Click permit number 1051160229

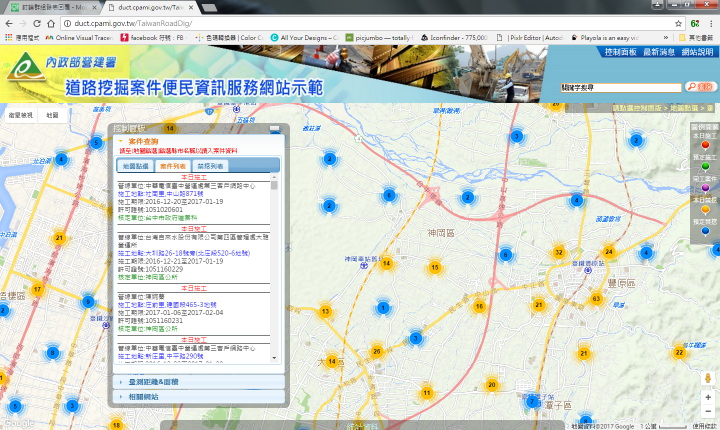(x=164, y=269)
